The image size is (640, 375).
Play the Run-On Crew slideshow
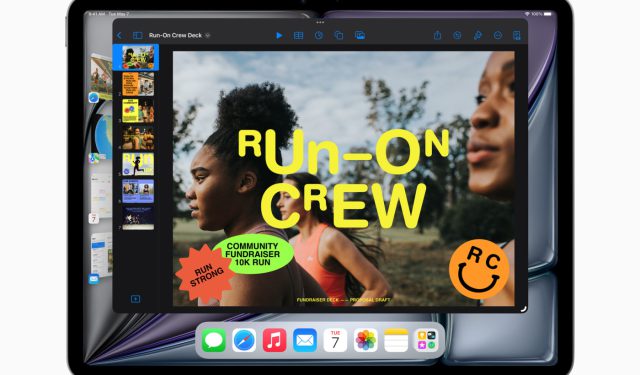[279, 36]
